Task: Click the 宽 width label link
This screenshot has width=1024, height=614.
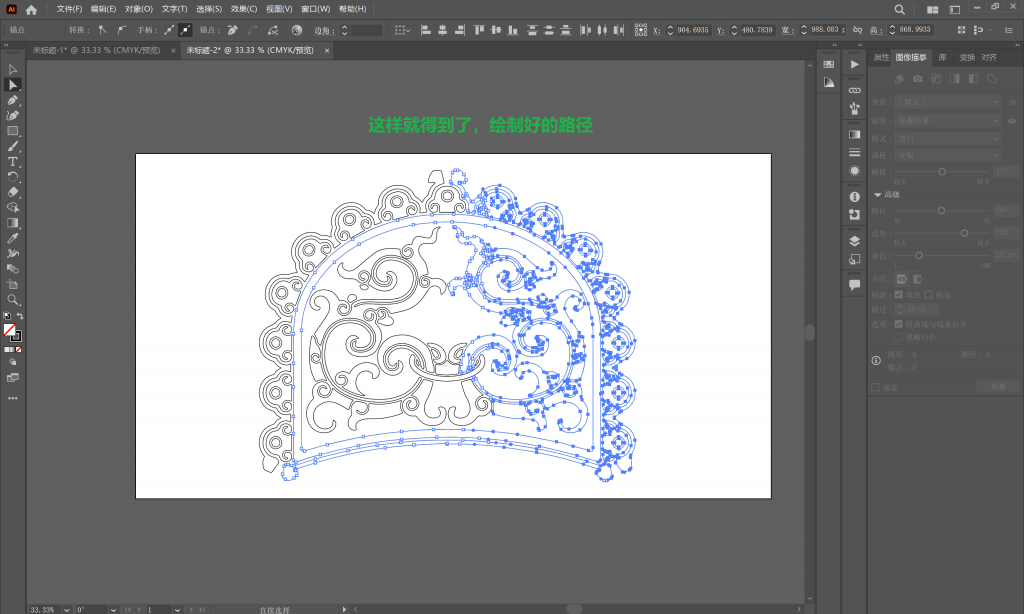Action: click(788, 30)
